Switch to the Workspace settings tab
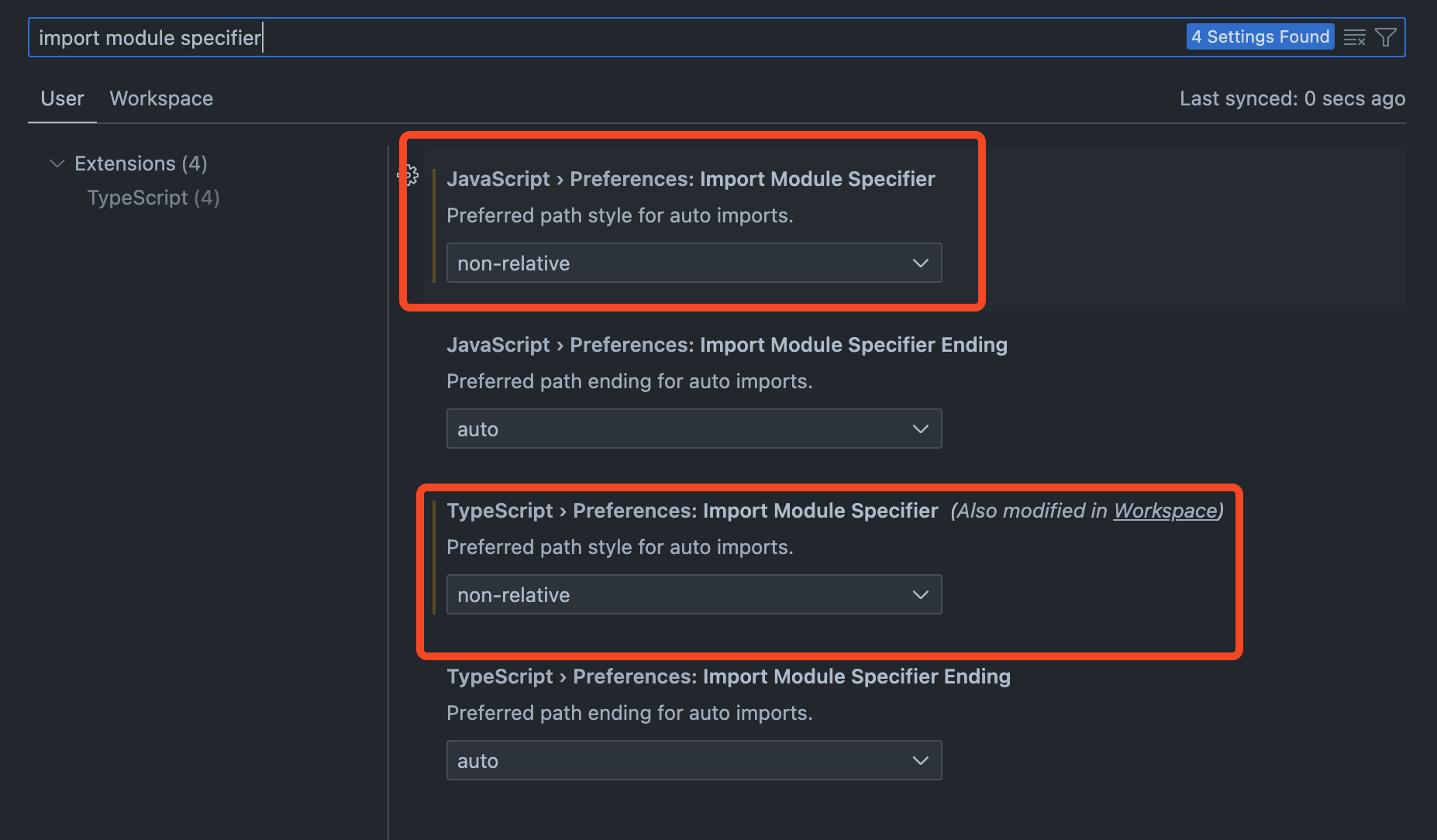1437x840 pixels. pyautogui.click(x=161, y=98)
